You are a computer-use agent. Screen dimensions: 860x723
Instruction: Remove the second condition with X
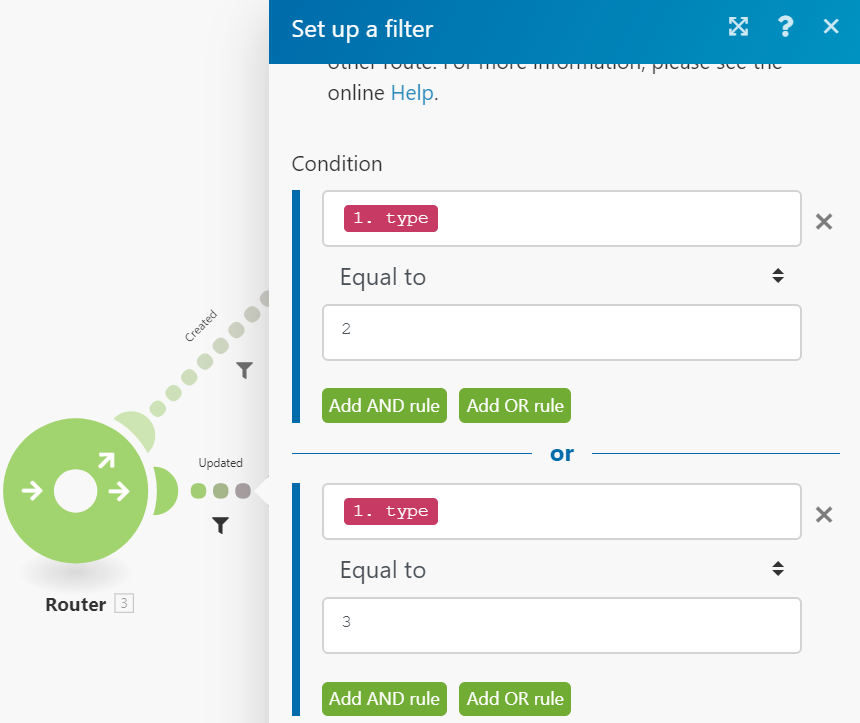[x=824, y=515]
